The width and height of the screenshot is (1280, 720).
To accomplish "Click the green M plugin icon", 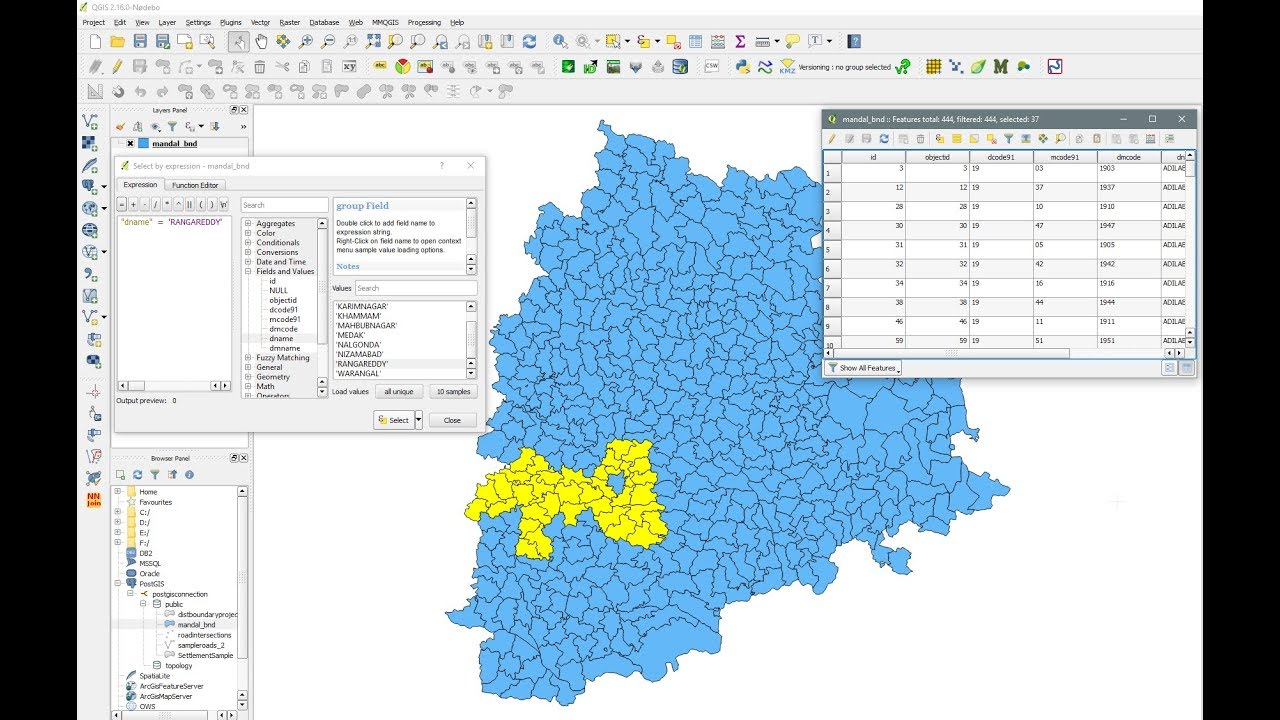I will [x=1001, y=67].
